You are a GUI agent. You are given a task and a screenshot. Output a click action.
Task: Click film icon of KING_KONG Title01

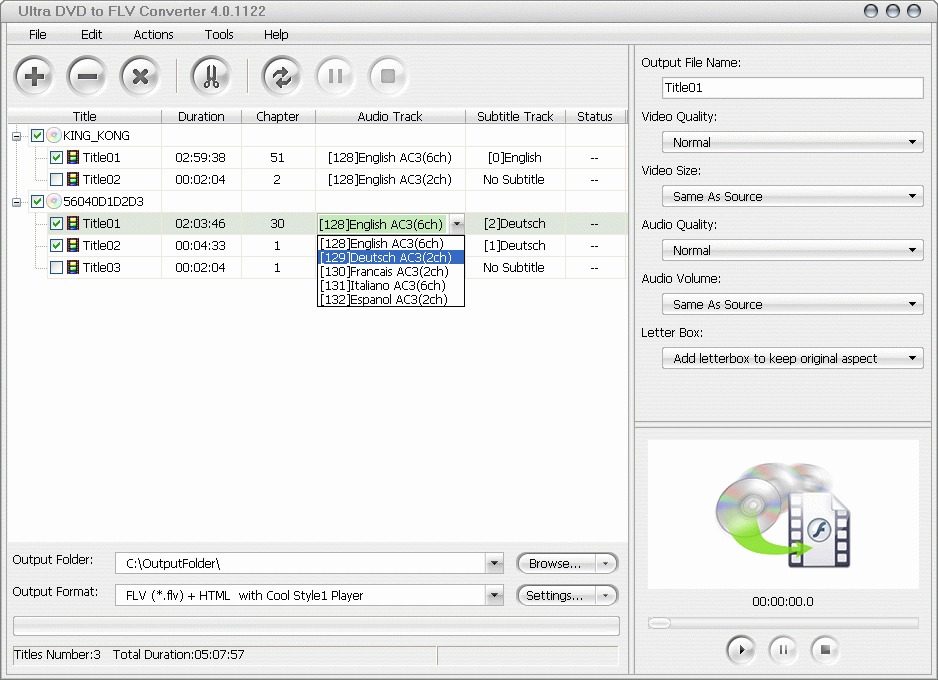[x=73, y=157]
